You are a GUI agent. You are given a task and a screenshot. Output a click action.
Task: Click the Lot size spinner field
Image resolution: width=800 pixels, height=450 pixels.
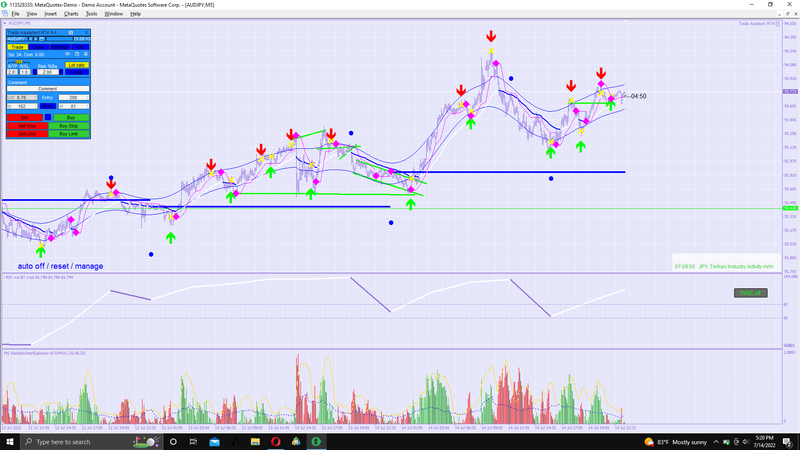point(22,97)
